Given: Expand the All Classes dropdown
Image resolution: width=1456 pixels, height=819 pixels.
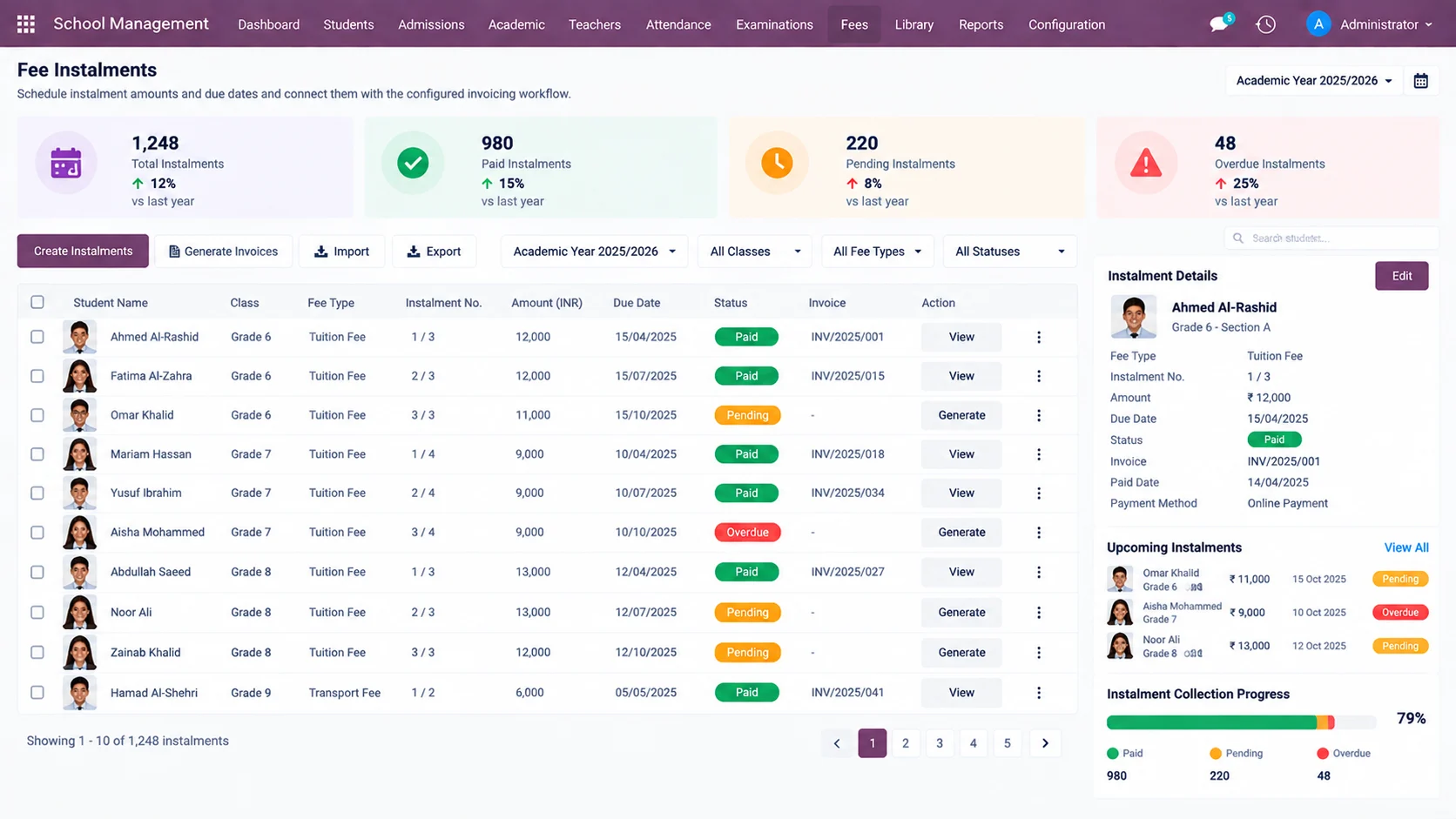Looking at the screenshot, I should coord(754,252).
